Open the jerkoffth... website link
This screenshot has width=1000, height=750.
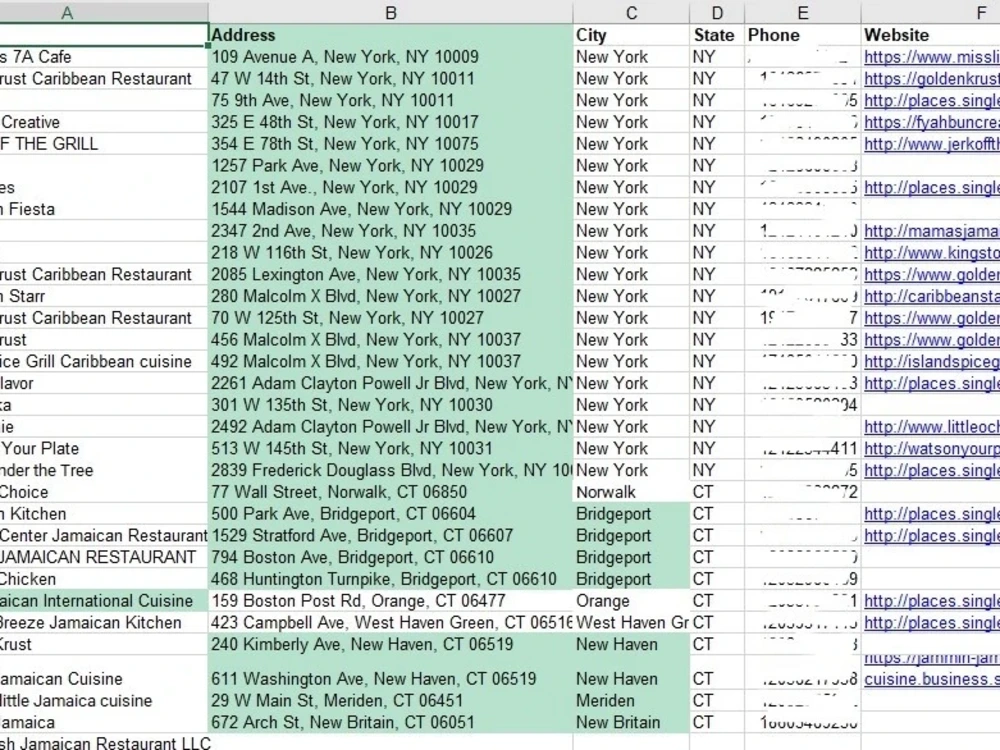pos(932,143)
